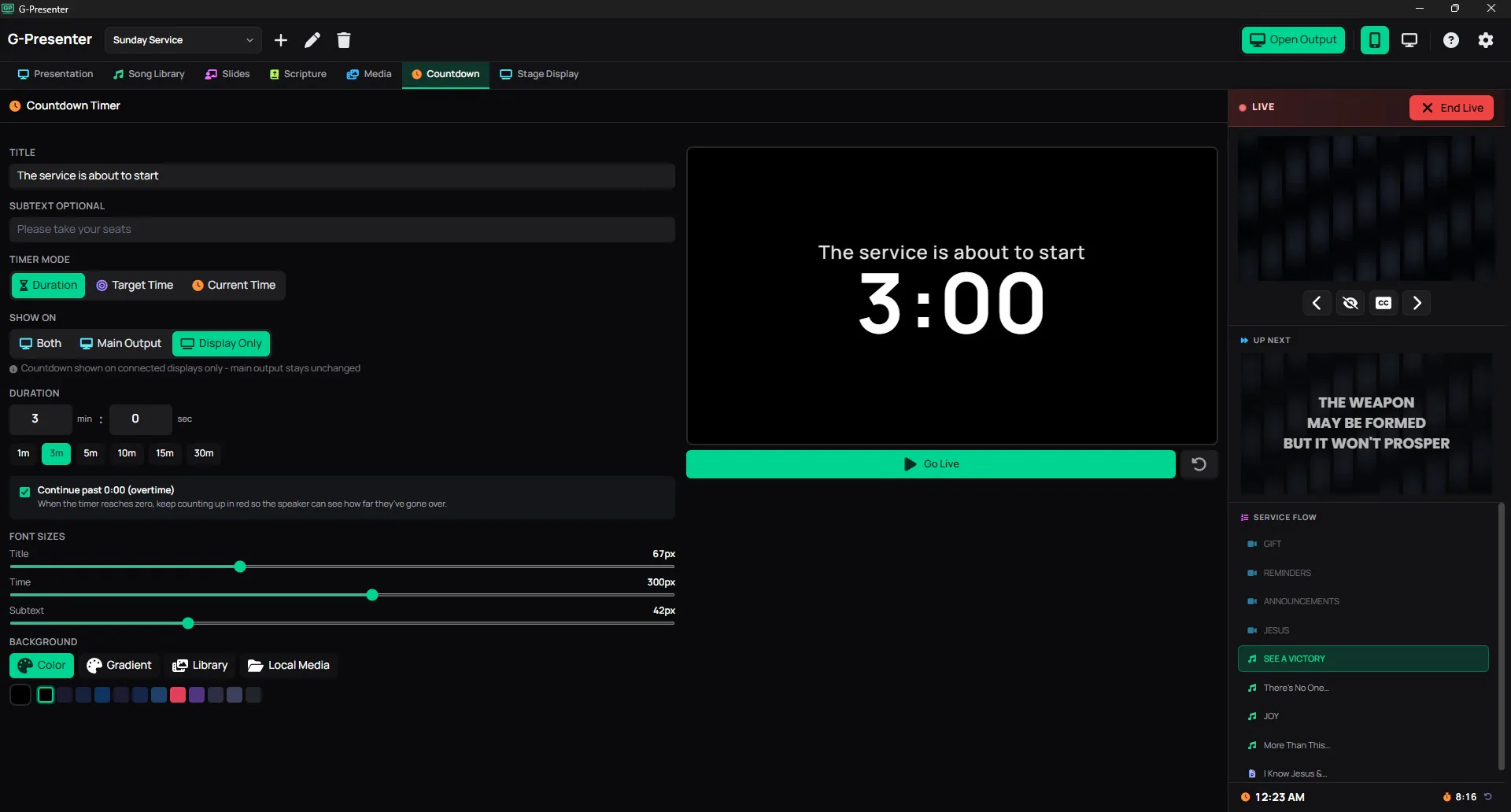1511x812 pixels.
Task: Hide live output with crossed-eye icon
Action: click(x=1350, y=303)
